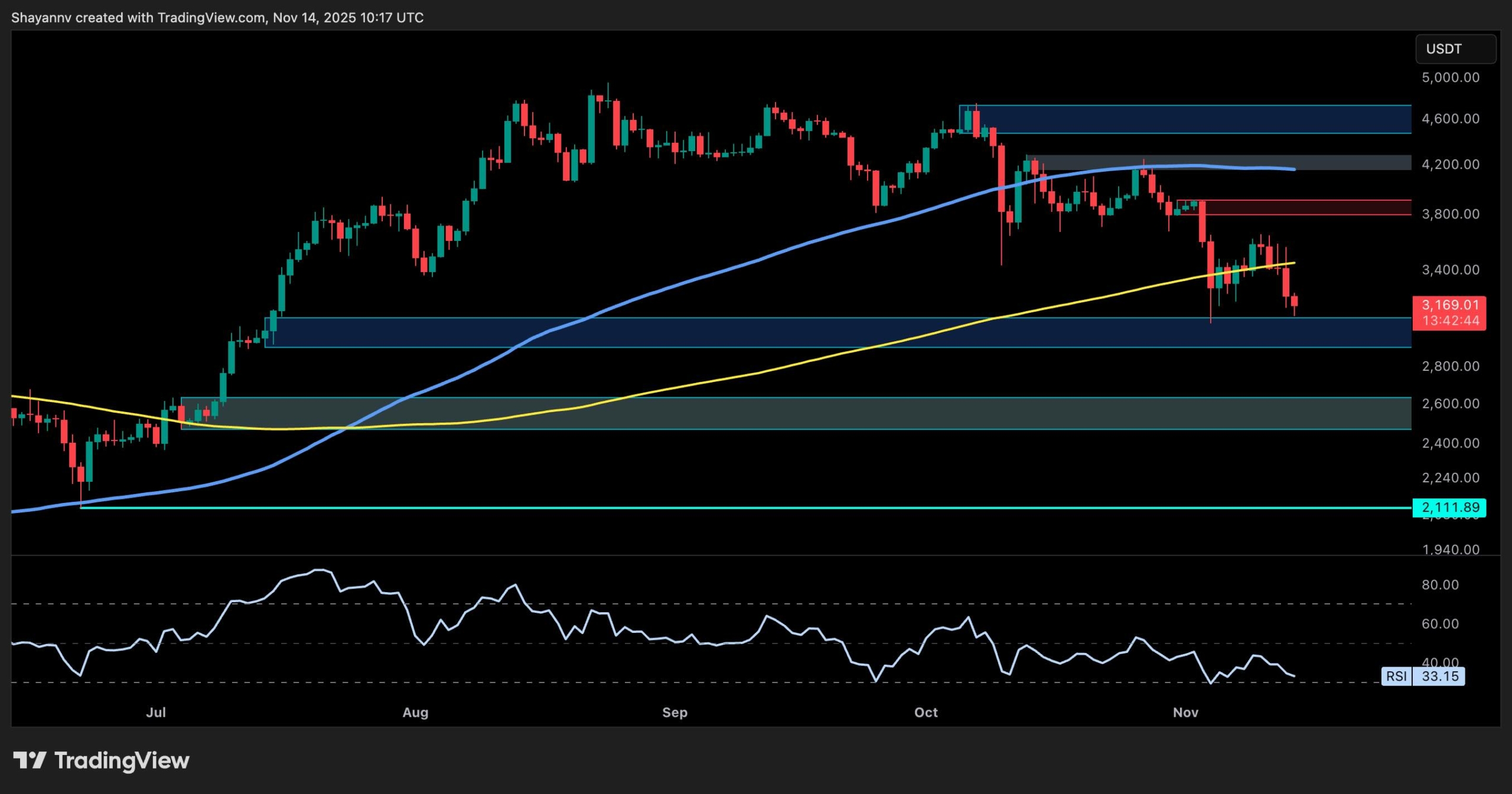Select the Nov label on the time axis

click(1185, 713)
